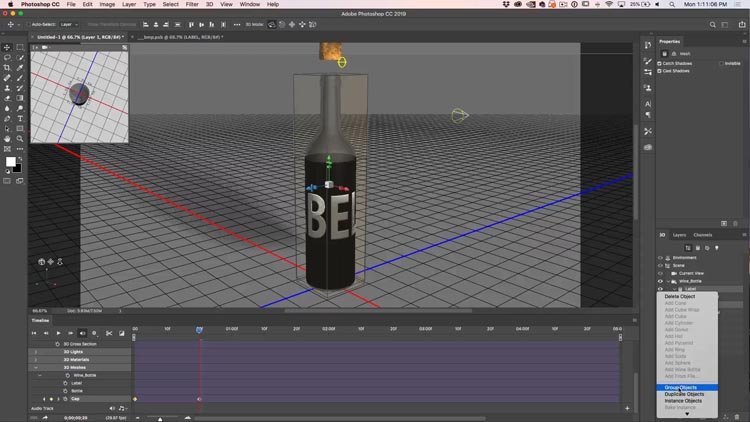Open the Auto-Select Layer dropdown
750x422 pixels.
pos(69,24)
